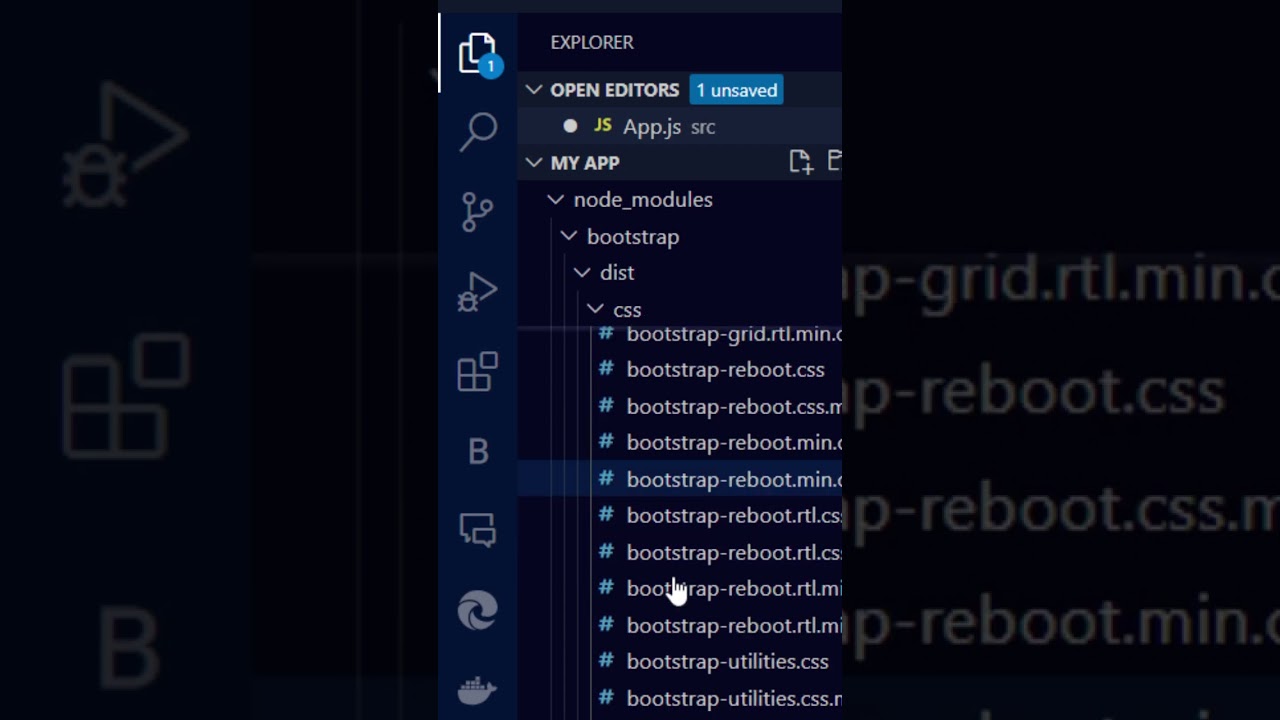This screenshot has height=720, width=1280.
Task: Click the JS file icon of App.js
Action: click(602, 126)
